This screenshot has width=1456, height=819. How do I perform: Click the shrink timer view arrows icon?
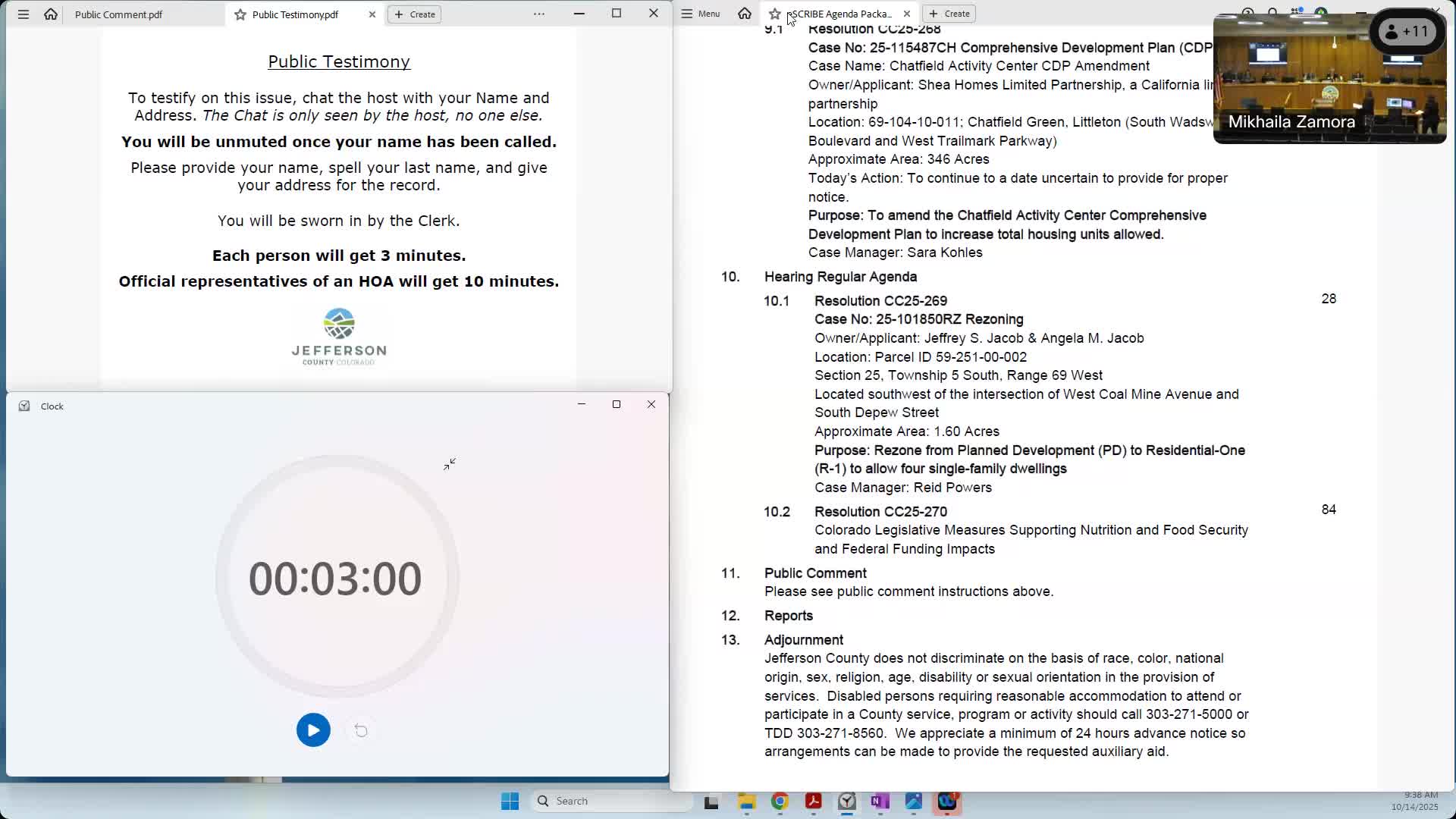pyautogui.click(x=450, y=464)
